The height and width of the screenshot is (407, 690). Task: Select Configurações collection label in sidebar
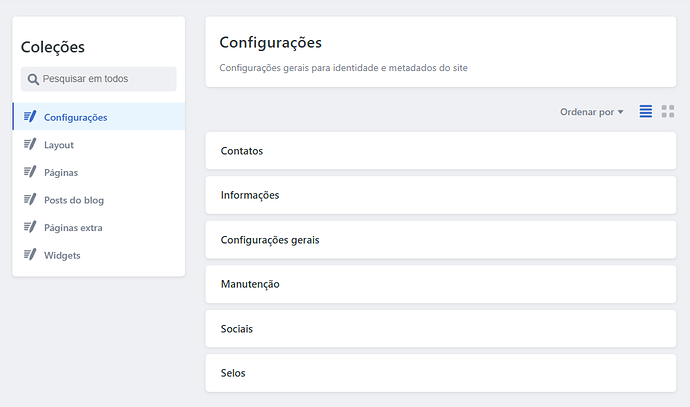tap(76, 117)
